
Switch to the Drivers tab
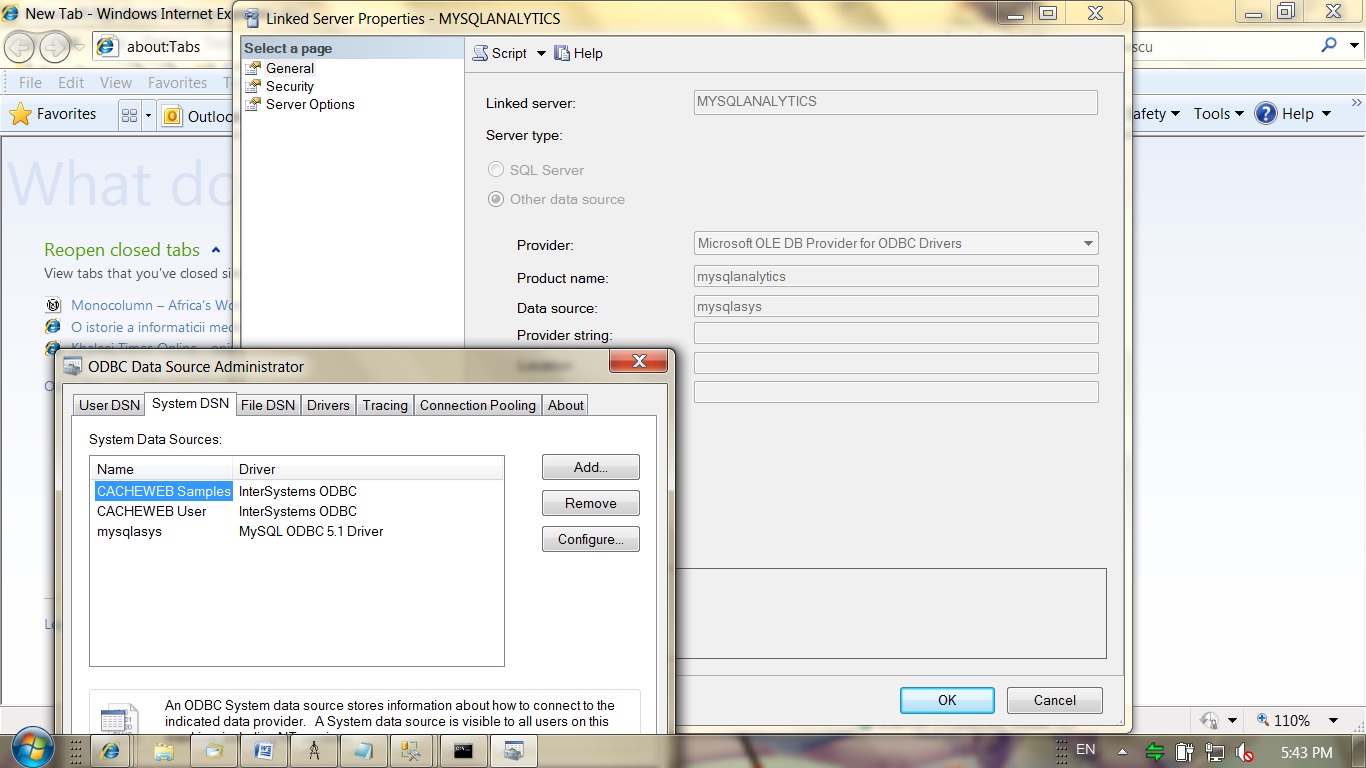tap(328, 405)
